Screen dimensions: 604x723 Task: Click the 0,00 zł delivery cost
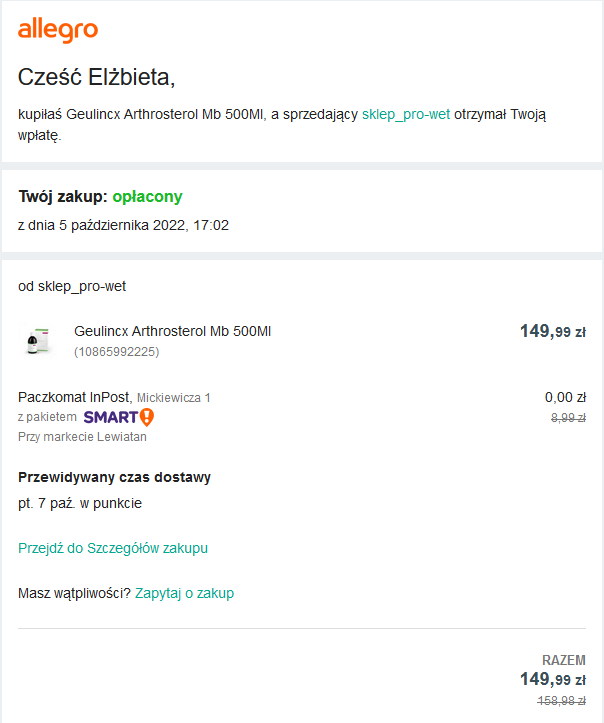click(565, 397)
